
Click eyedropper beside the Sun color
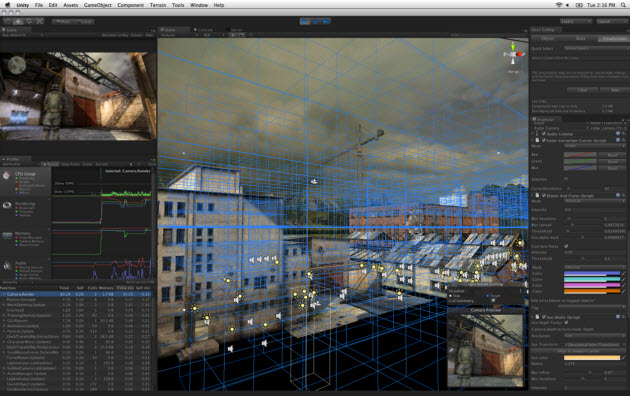point(624,357)
